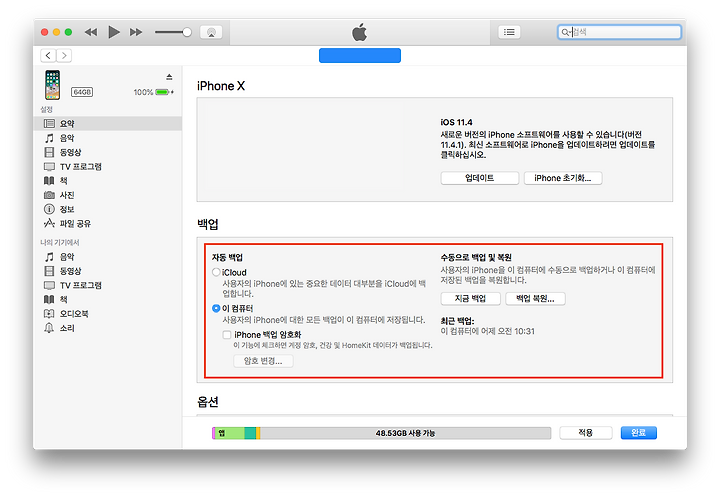Select 음악 under 설정
This screenshot has width=720, height=497.
108,138
